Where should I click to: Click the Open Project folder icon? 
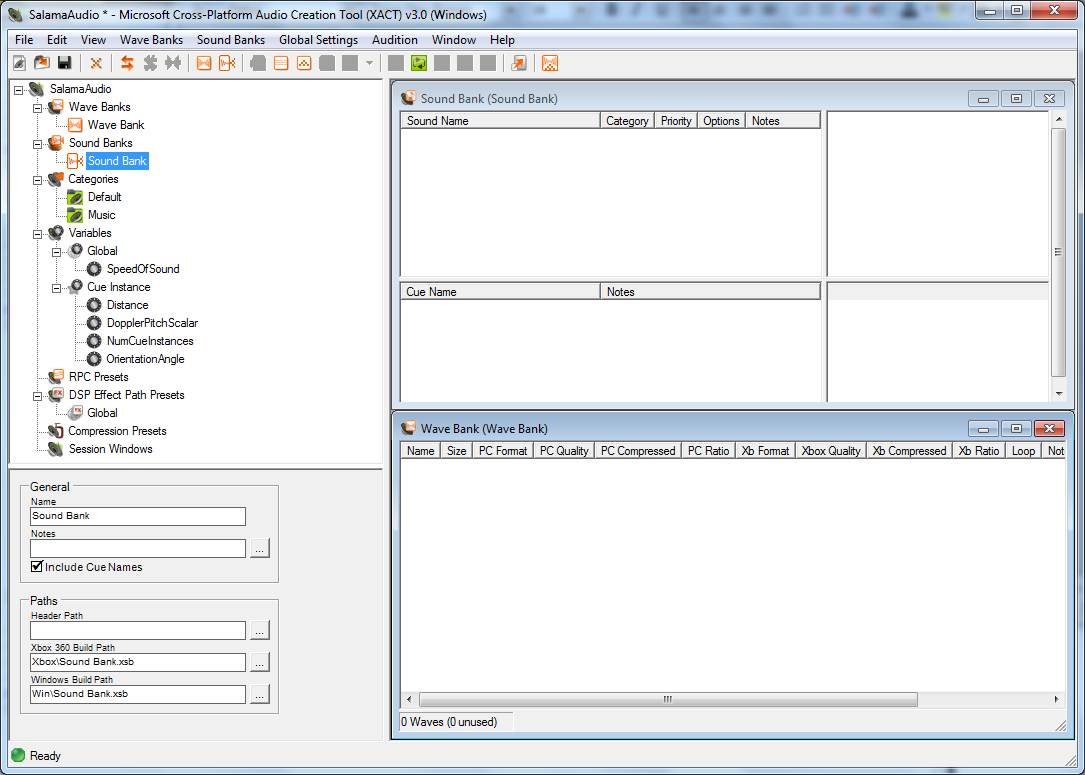click(42, 63)
